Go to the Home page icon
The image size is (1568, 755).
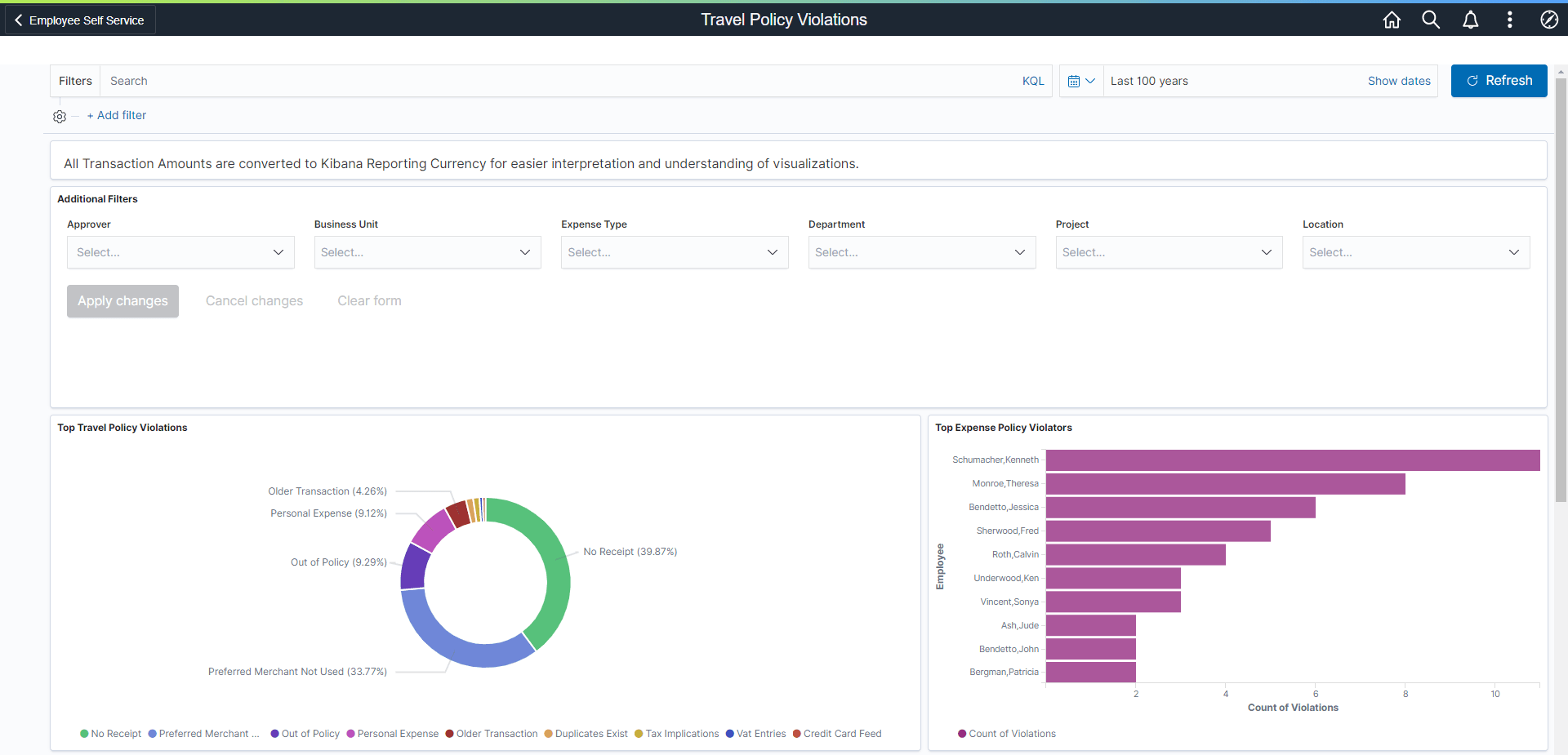[1392, 20]
